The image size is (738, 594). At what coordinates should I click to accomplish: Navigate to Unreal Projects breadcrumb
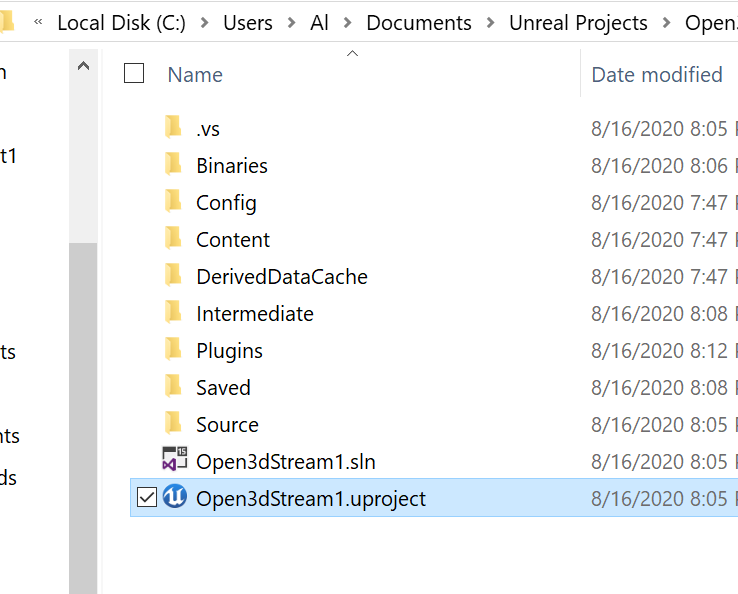pos(578,23)
